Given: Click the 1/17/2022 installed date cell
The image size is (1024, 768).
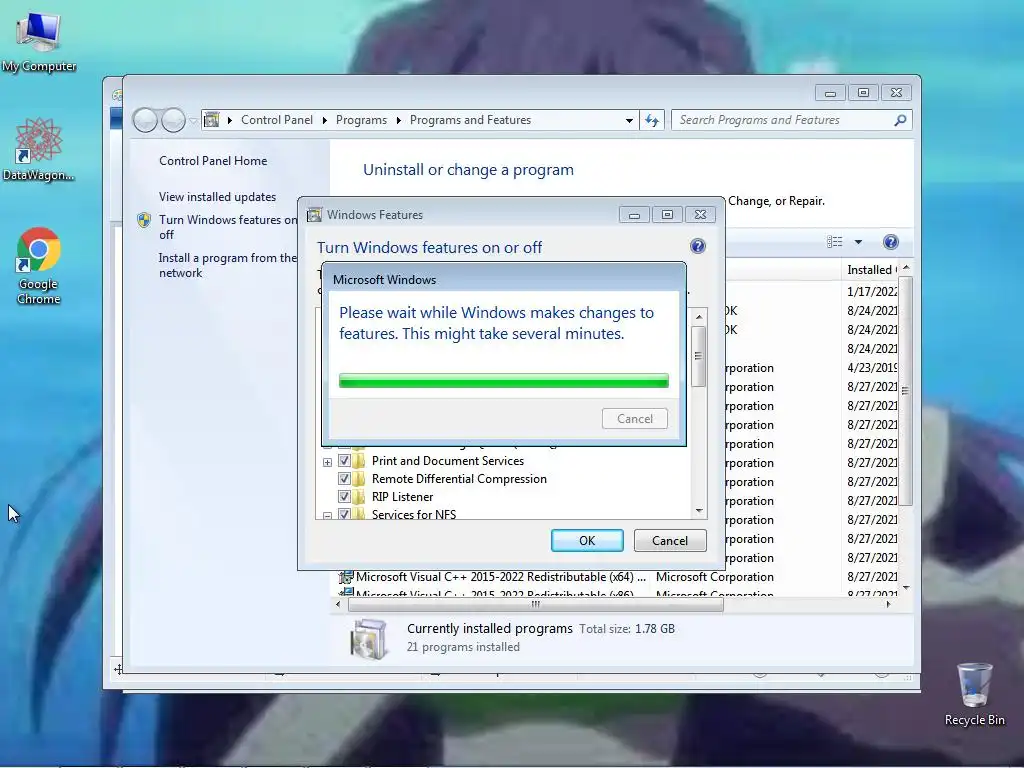Looking at the screenshot, I should click(x=872, y=292).
